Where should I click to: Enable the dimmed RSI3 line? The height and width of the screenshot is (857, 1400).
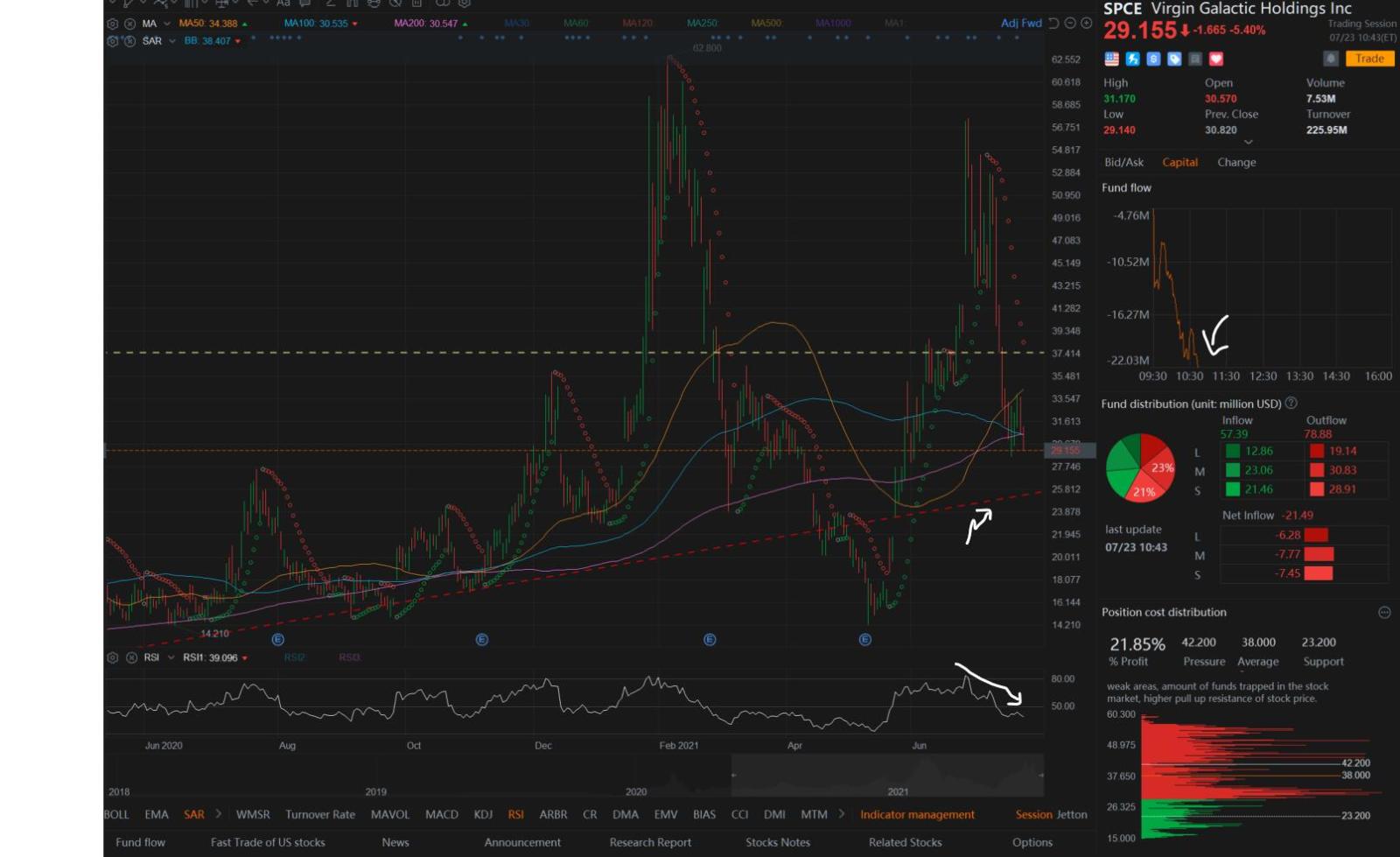coord(349,657)
